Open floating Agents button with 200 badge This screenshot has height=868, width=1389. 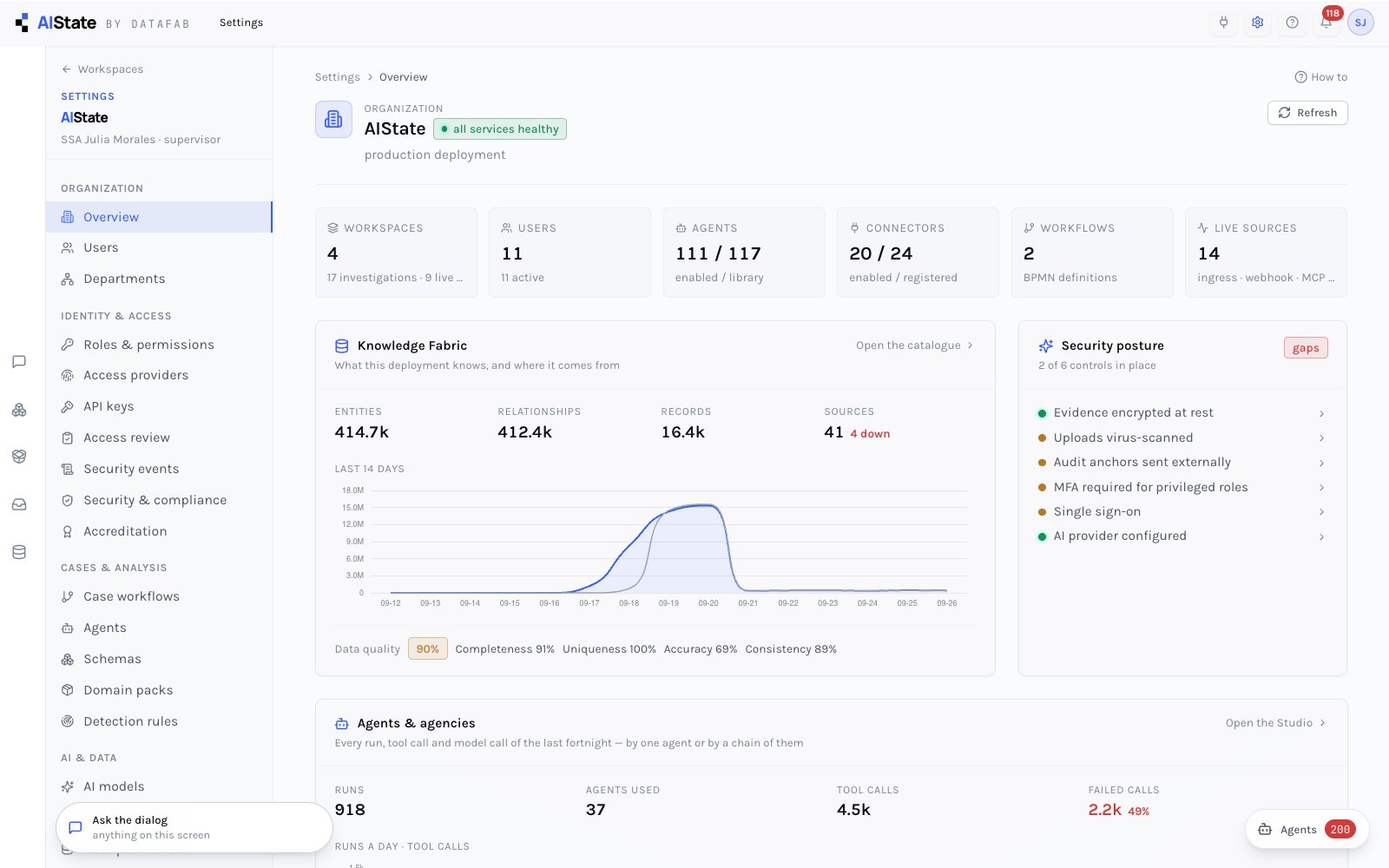(x=1307, y=830)
